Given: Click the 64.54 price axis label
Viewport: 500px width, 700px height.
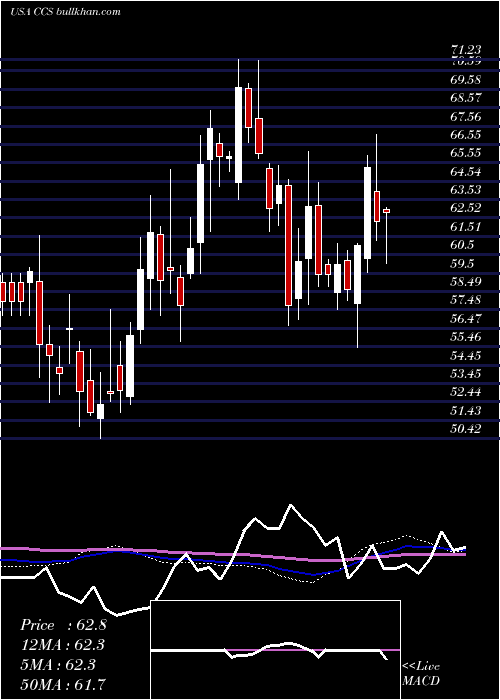Looking at the screenshot, I should (466, 171).
